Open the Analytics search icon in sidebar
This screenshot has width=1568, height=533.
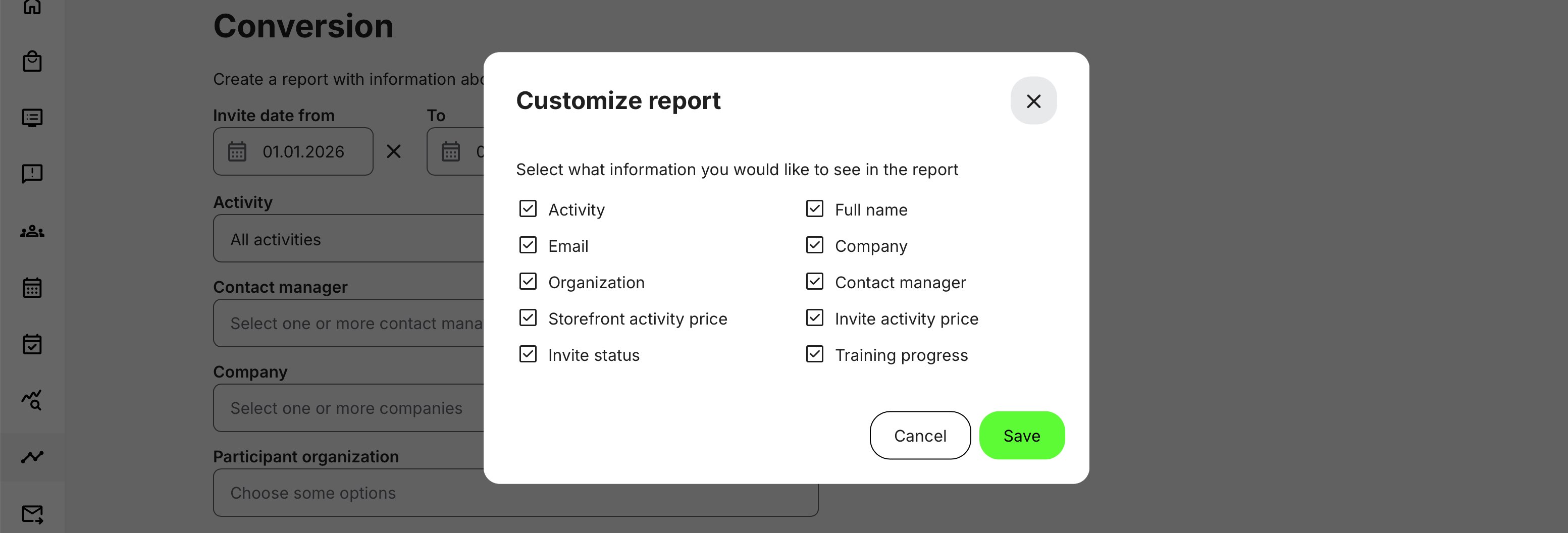click(x=32, y=401)
